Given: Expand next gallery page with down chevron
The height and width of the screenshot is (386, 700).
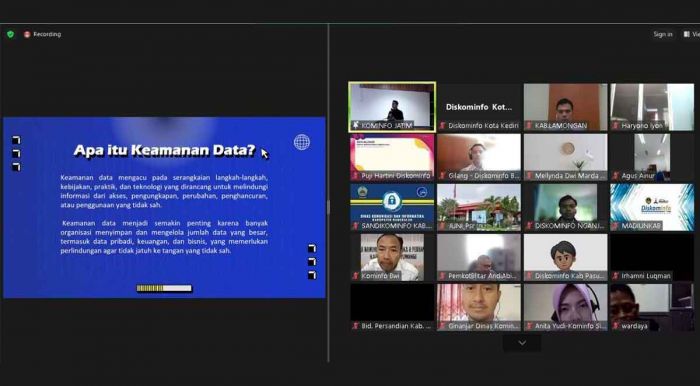Looking at the screenshot, I should tap(522, 343).
